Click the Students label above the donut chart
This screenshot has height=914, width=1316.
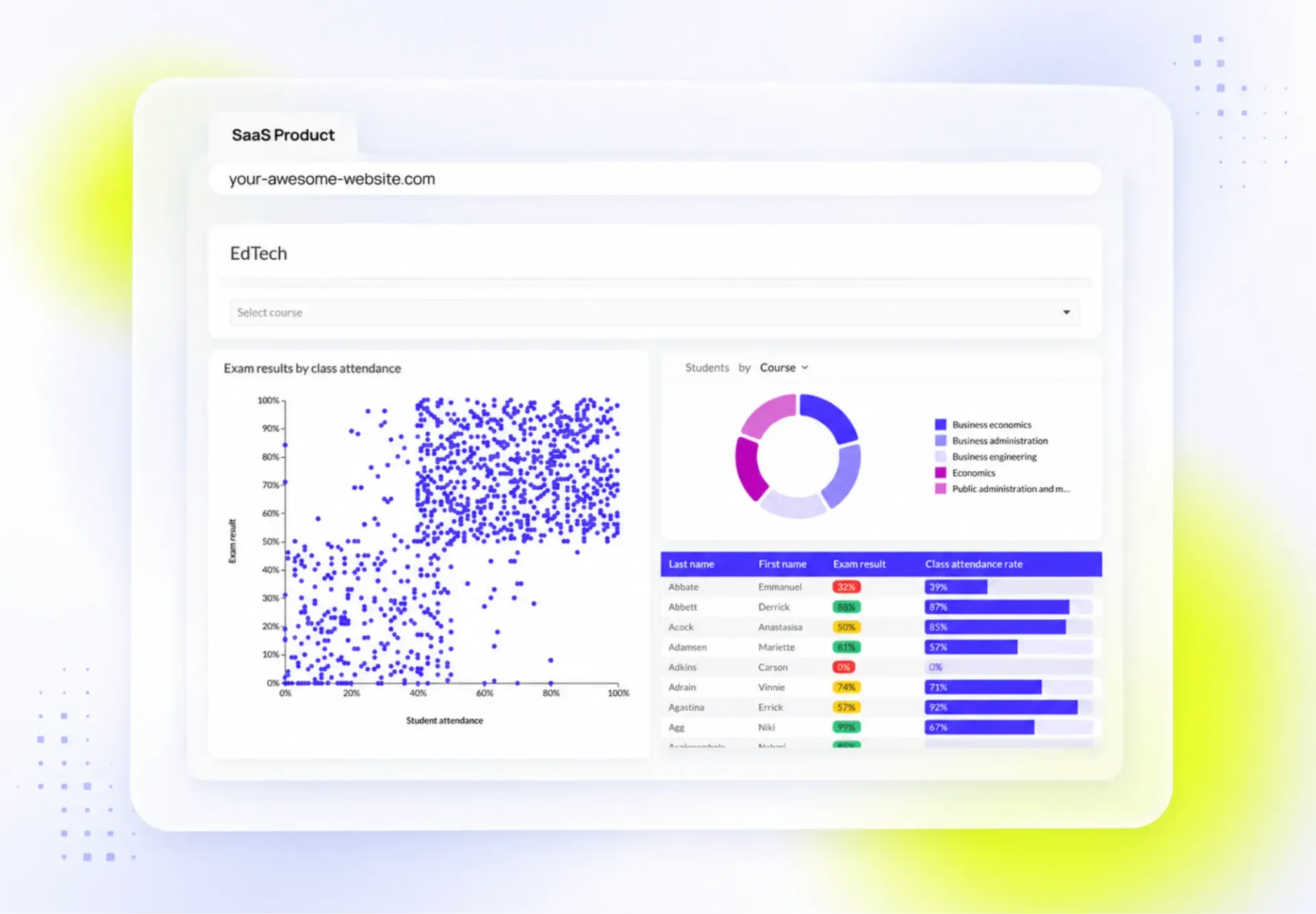pyautogui.click(x=707, y=368)
